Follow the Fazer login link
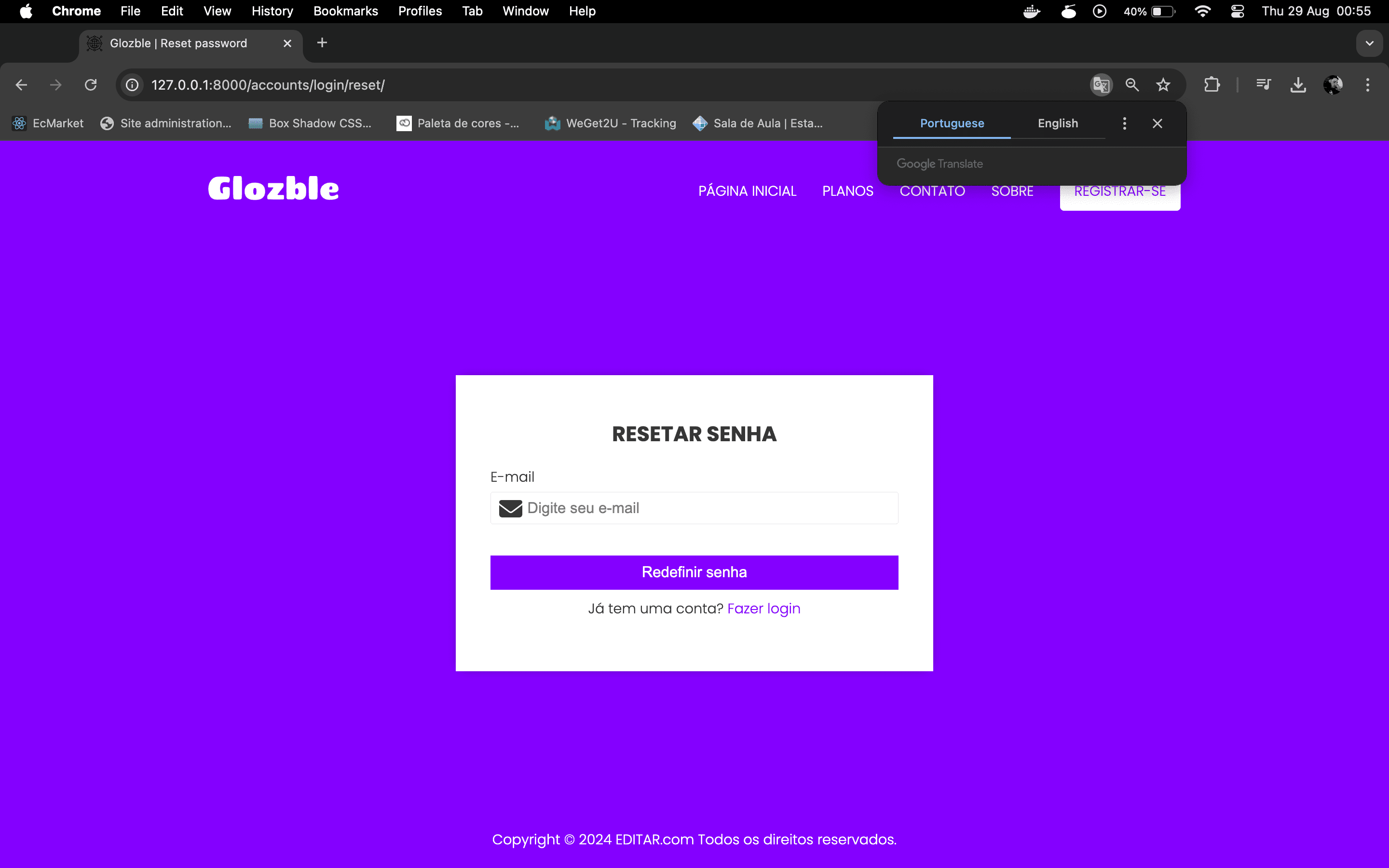1389x868 pixels. coord(763,609)
